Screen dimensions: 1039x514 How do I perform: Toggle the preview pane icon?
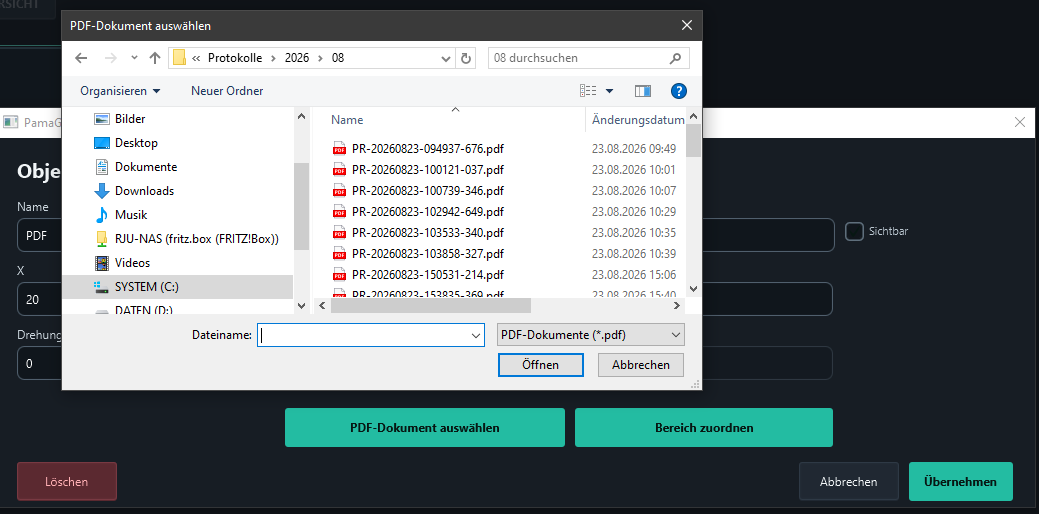(643, 91)
